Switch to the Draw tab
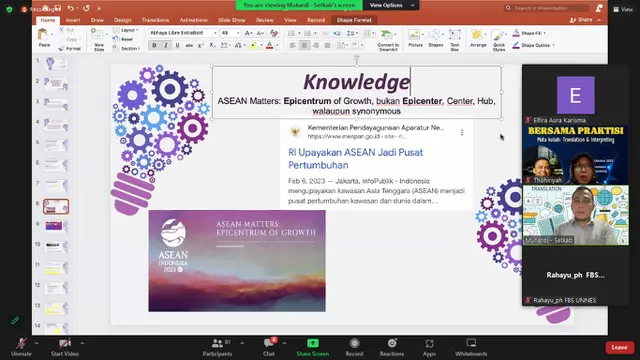The height and width of the screenshot is (360, 640). click(97, 20)
